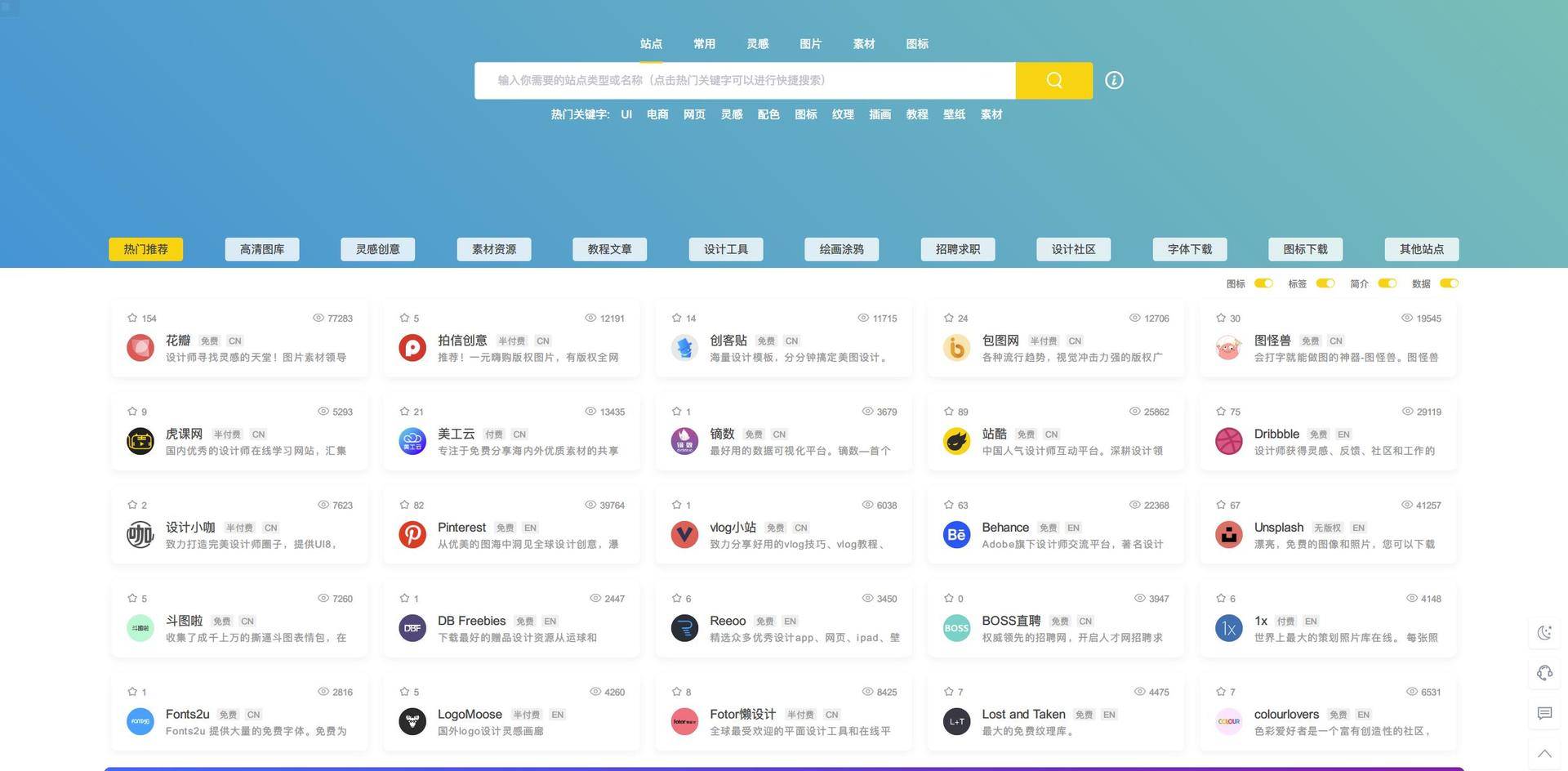Open Pinterest via its red logo icon
This screenshot has height=771, width=1568.
coord(412,534)
